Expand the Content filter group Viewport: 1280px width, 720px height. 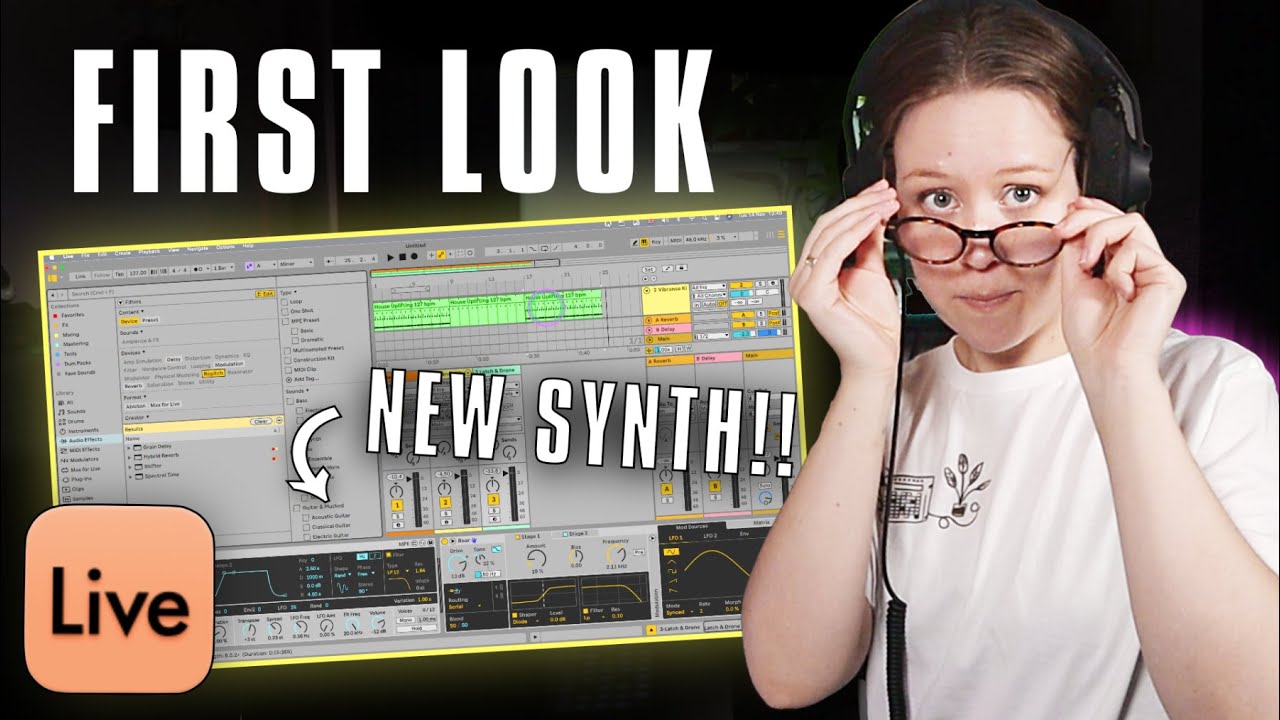132,312
